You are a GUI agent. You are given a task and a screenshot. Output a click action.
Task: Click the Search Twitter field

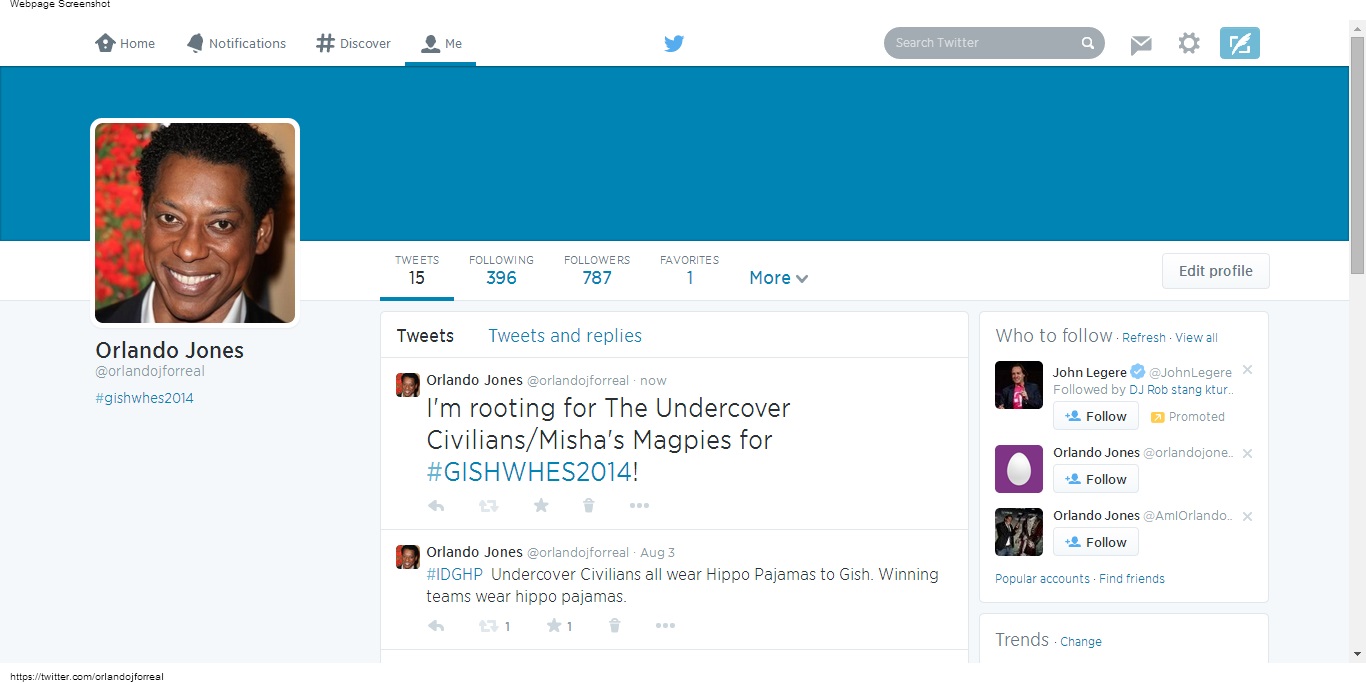(983, 43)
